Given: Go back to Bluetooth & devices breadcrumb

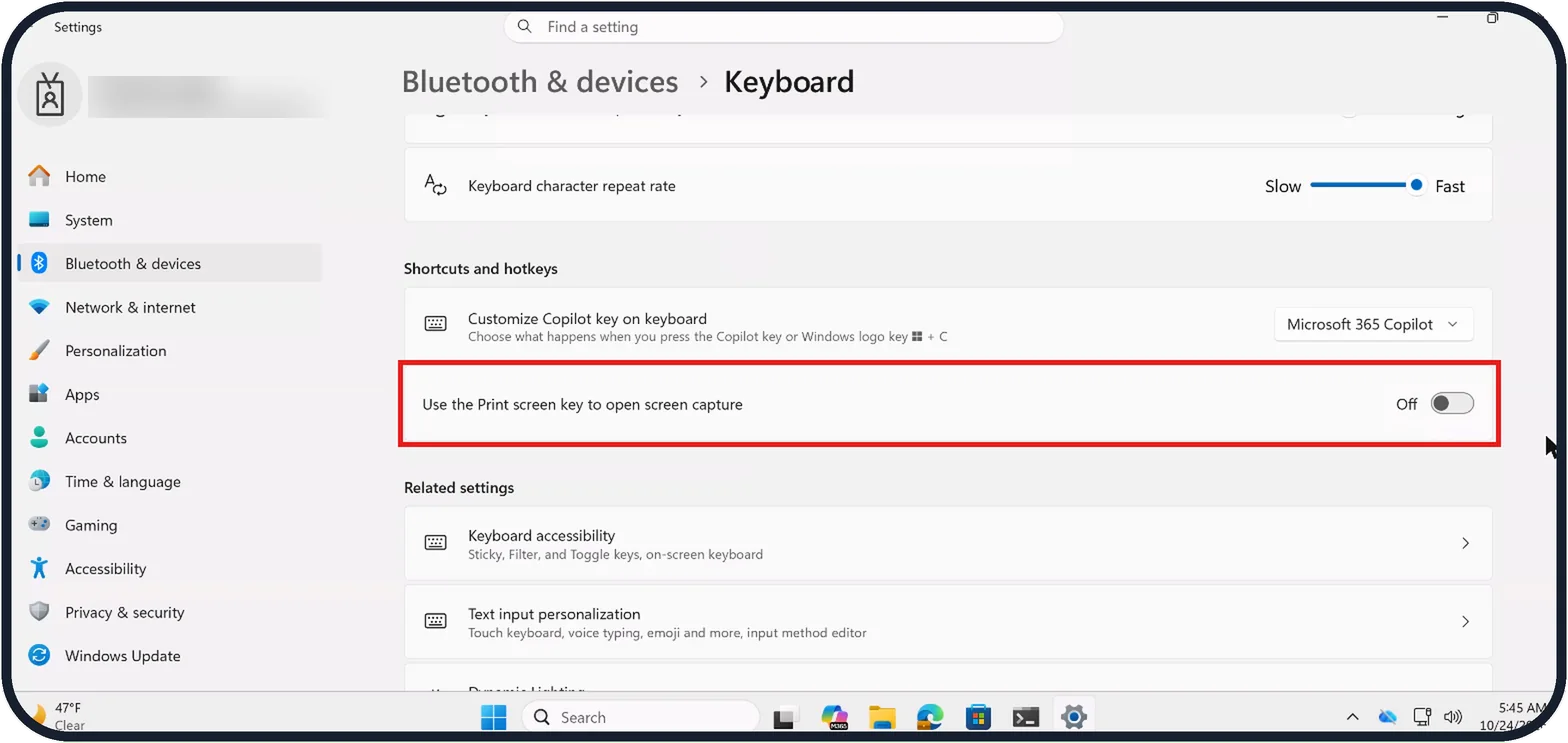Looking at the screenshot, I should (540, 81).
